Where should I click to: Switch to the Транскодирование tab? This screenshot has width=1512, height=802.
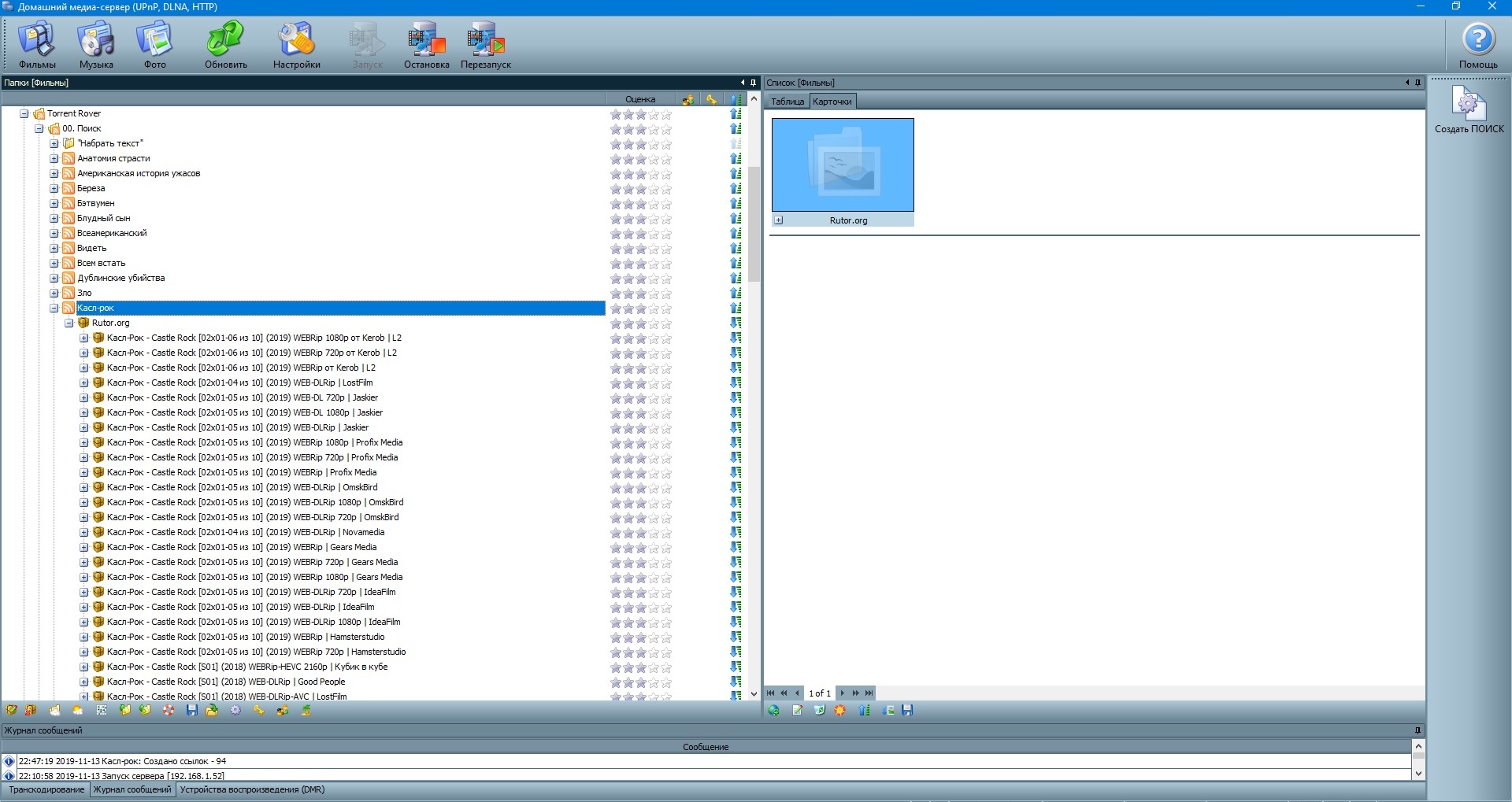(46, 789)
